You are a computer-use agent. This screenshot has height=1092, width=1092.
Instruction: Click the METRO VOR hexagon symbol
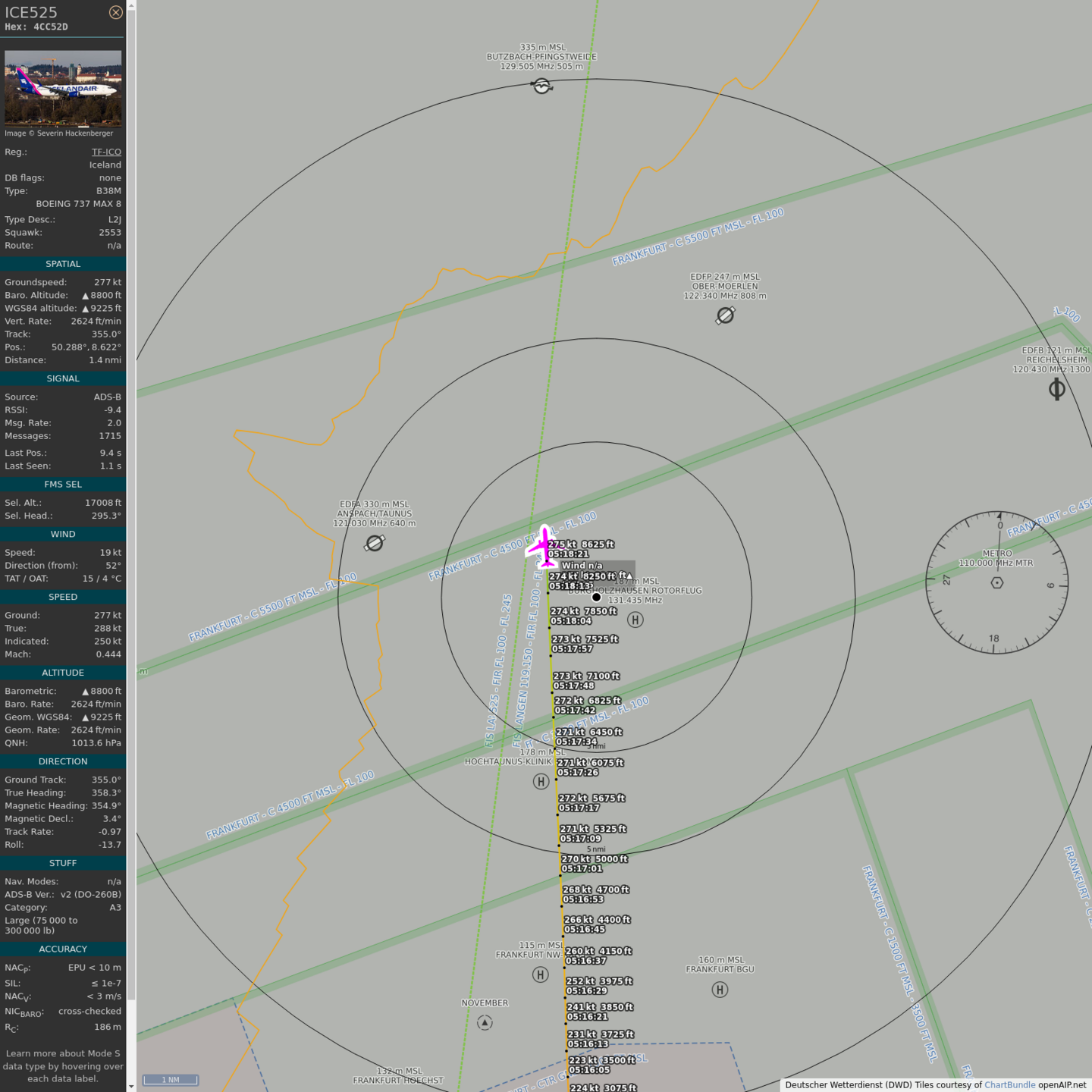(x=997, y=582)
